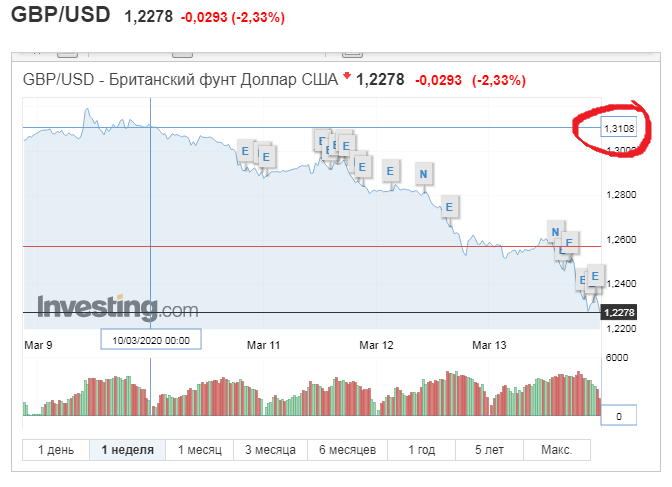Click the E event marker before Mar 11
Viewport: 672px width, 487px height.
[245, 150]
